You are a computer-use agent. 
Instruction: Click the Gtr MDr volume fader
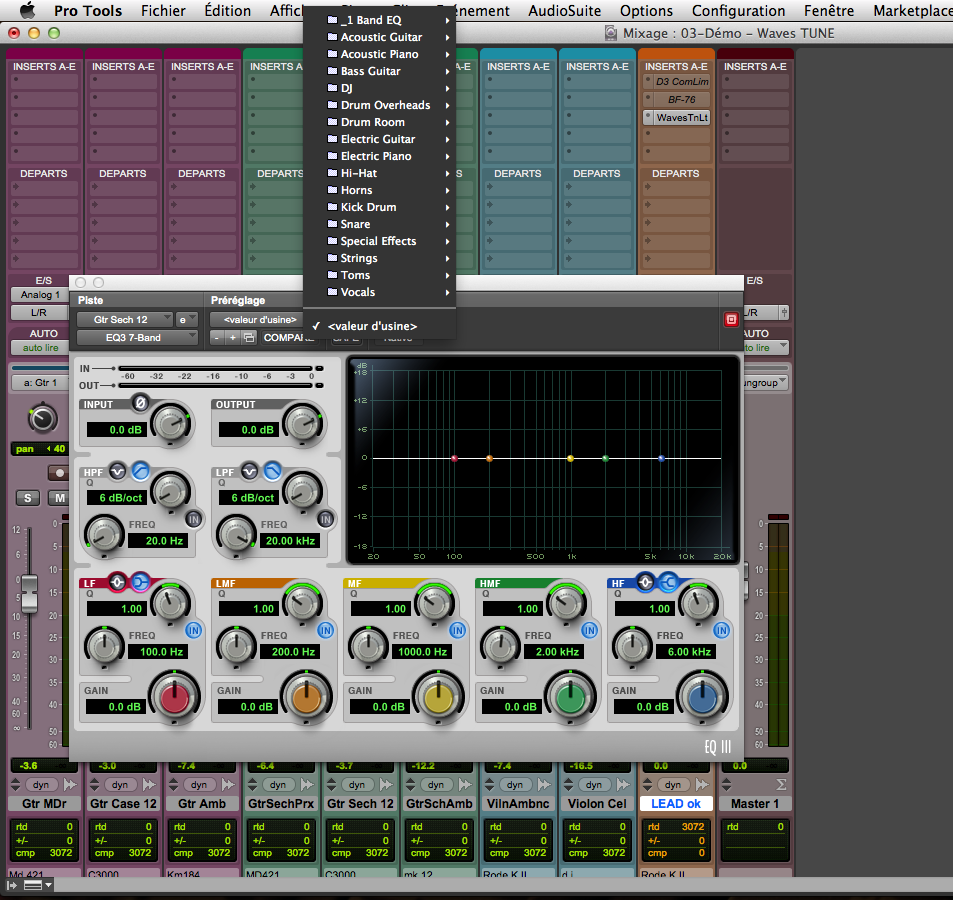pyautogui.click(x=29, y=593)
